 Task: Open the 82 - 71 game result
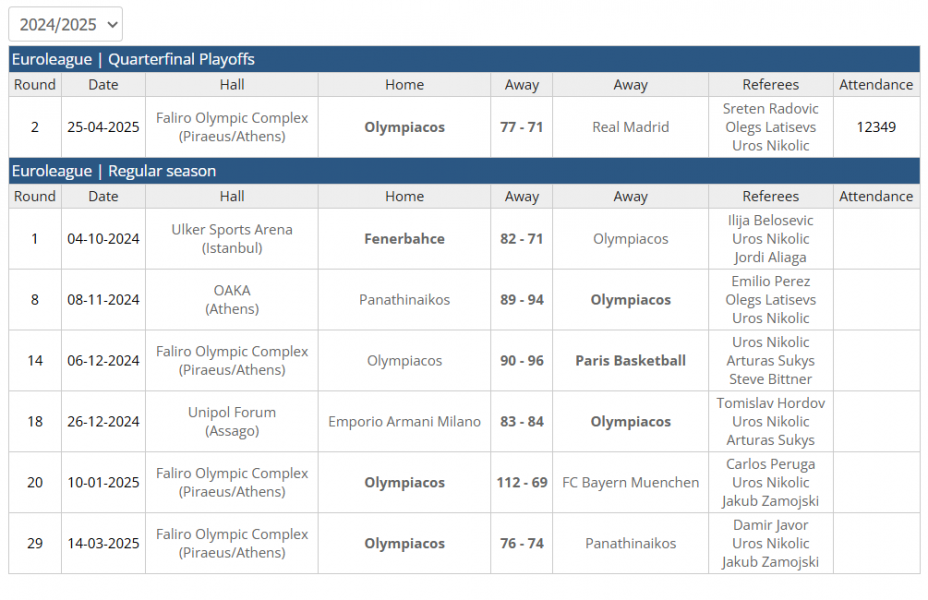[521, 239]
